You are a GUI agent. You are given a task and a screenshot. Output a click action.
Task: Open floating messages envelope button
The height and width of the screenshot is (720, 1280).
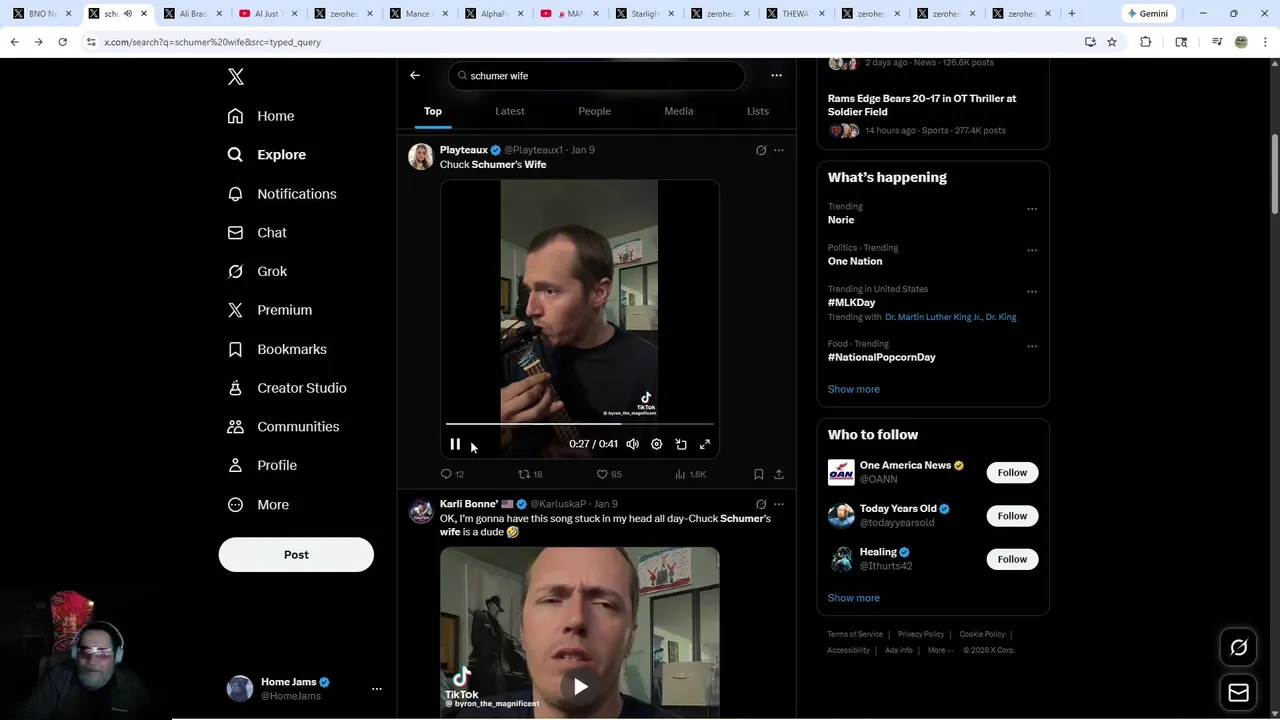pyautogui.click(x=1238, y=692)
